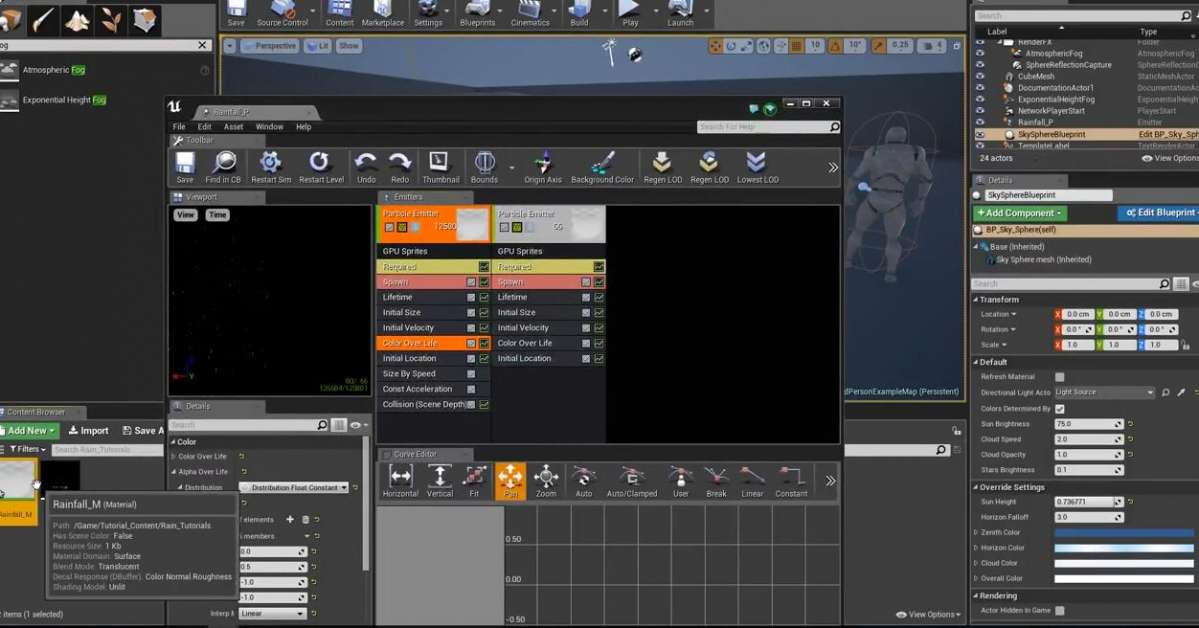Viewport: 1199px width, 628px height.
Task: Click the View button in Cascade viewport
Action: point(186,215)
